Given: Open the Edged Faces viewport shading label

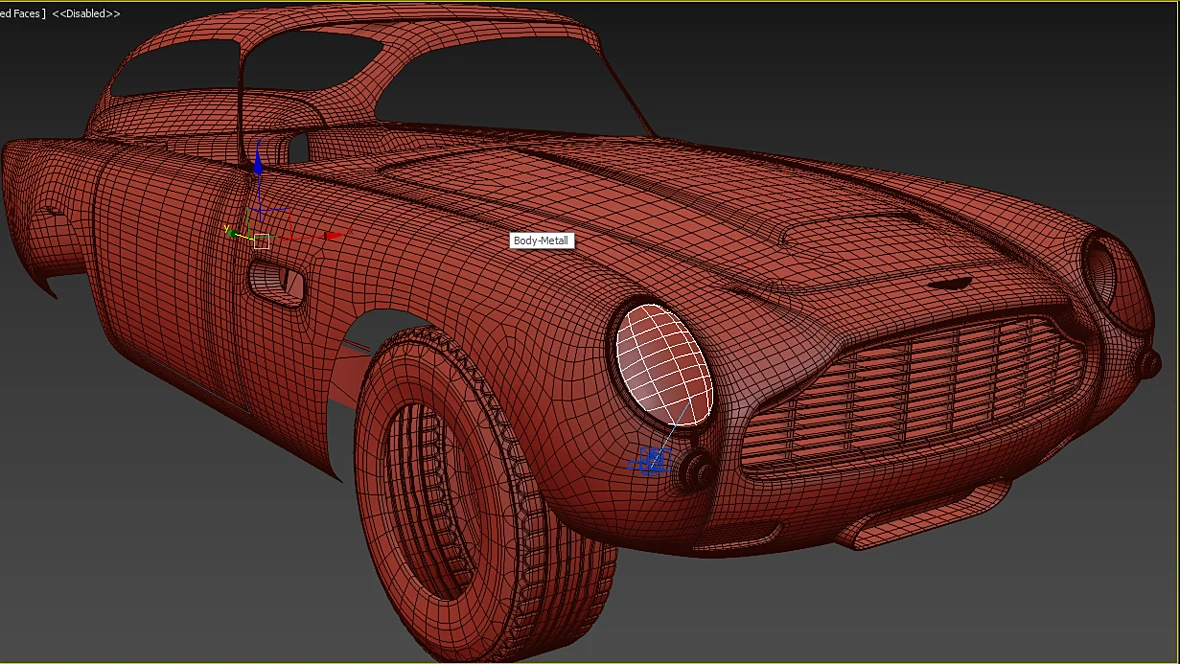Looking at the screenshot, I should tap(23, 14).
